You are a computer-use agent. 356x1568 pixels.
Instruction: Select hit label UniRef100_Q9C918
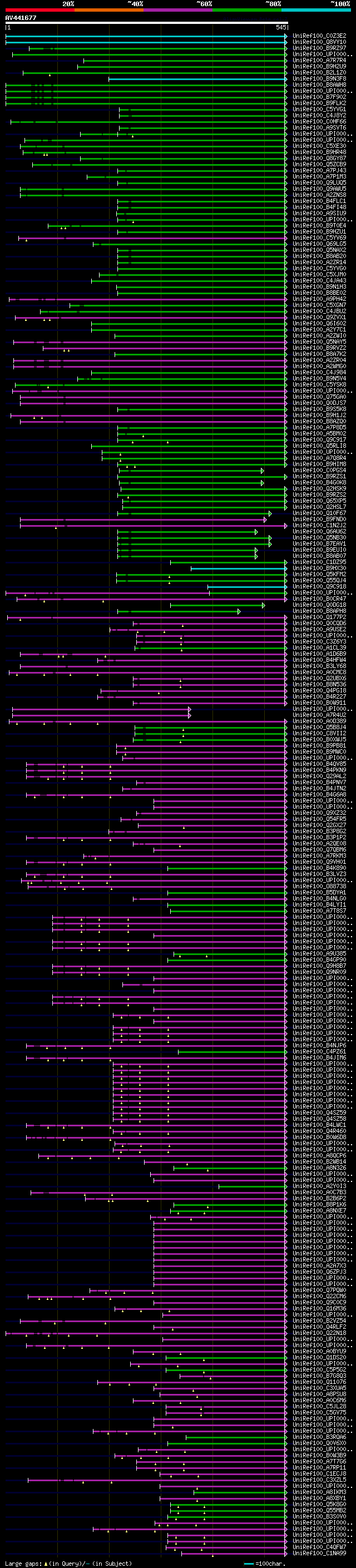pos(319,586)
